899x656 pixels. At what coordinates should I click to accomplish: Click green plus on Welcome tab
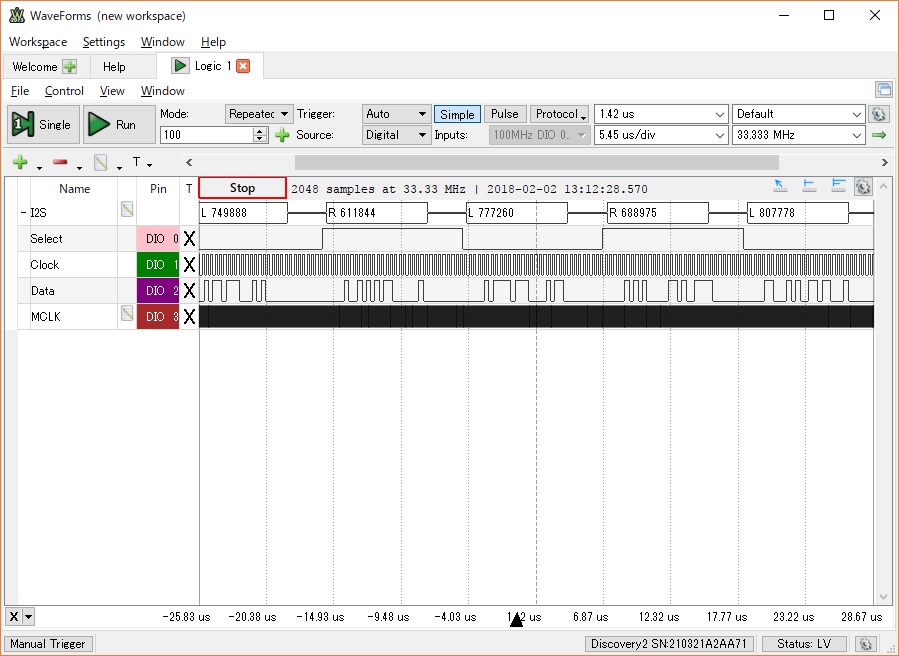point(69,67)
